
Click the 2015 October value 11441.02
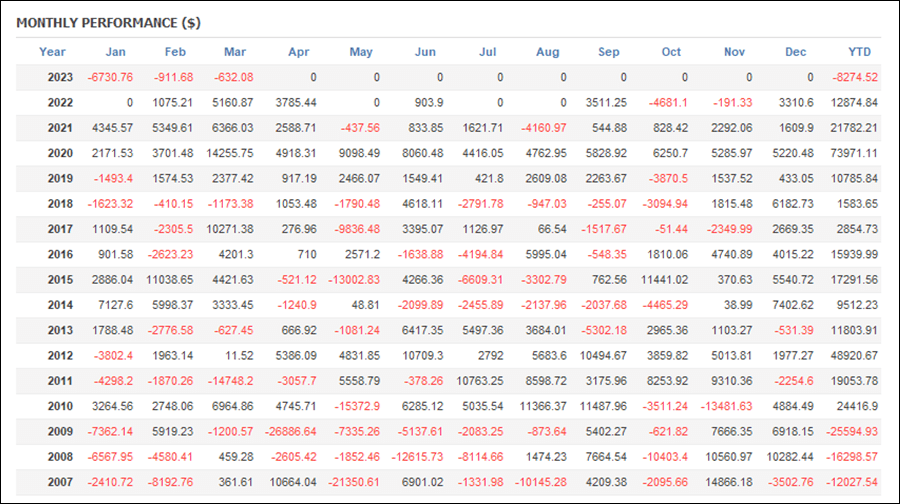(x=665, y=280)
